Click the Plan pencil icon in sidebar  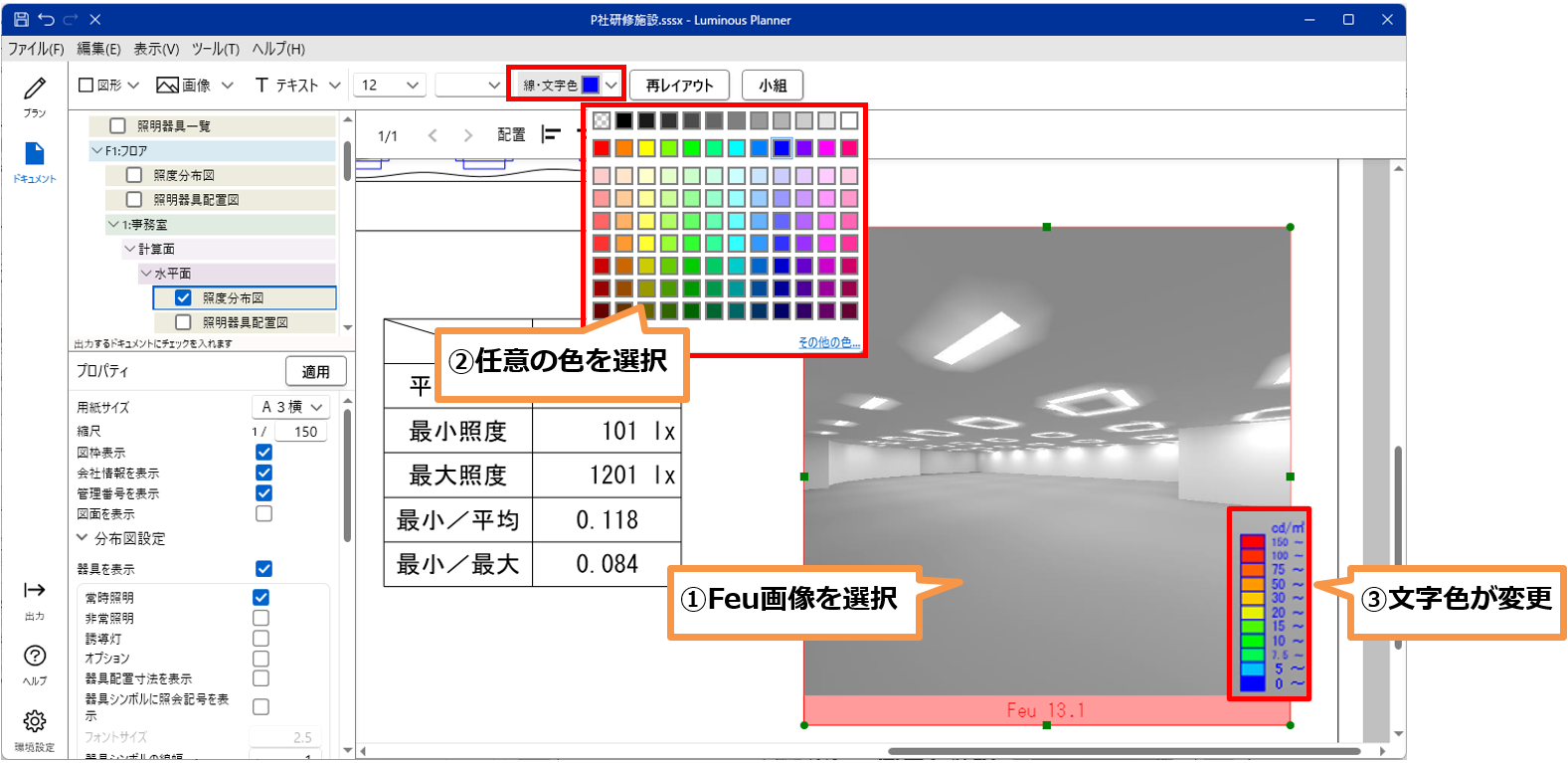tap(35, 90)
